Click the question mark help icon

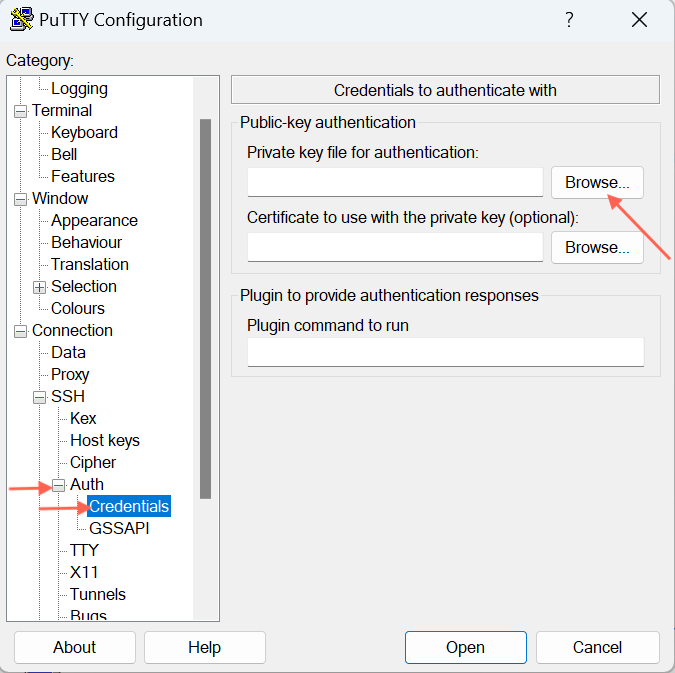click(569, 20)
